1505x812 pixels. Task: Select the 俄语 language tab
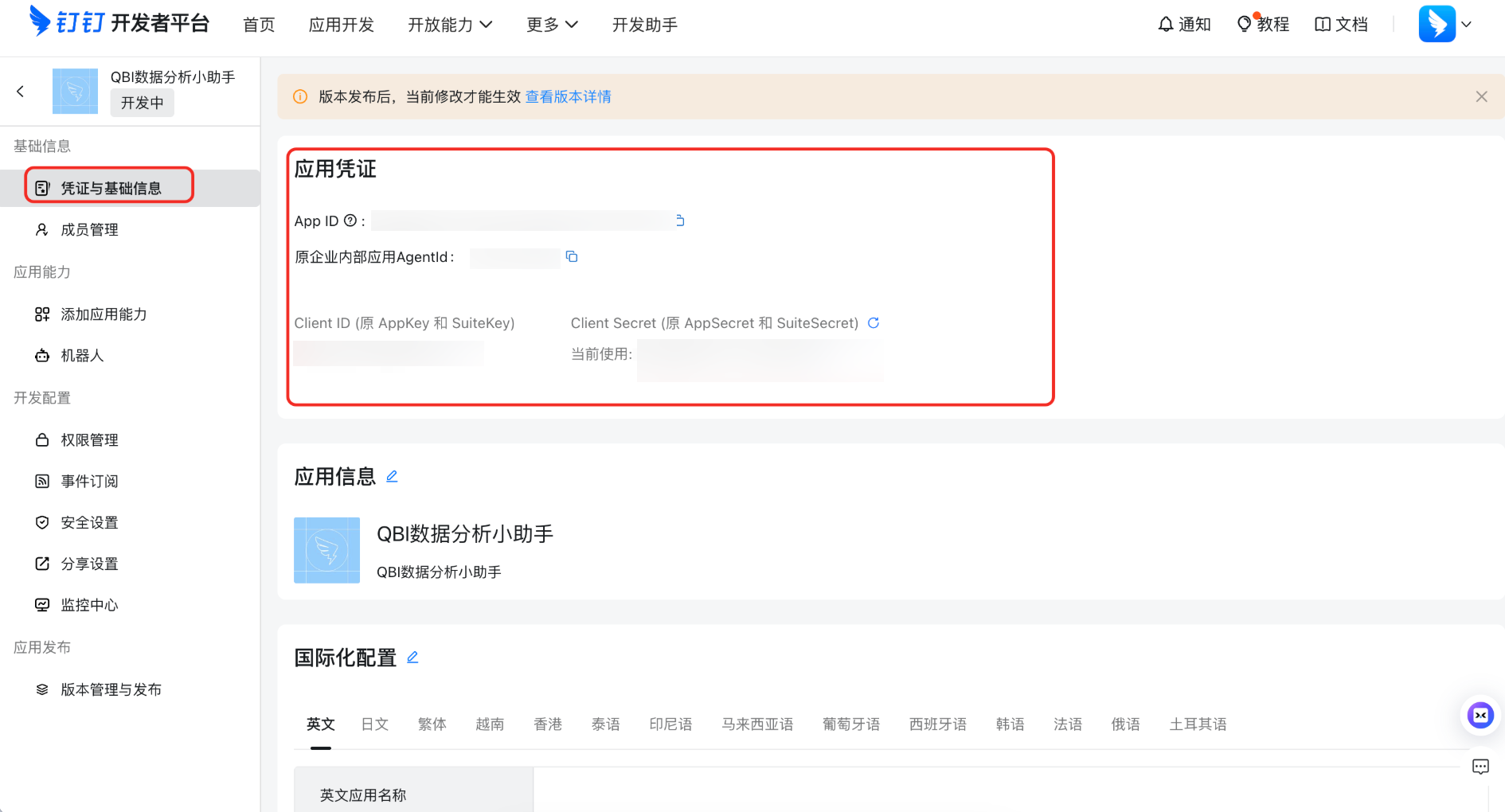[1126, 724]
